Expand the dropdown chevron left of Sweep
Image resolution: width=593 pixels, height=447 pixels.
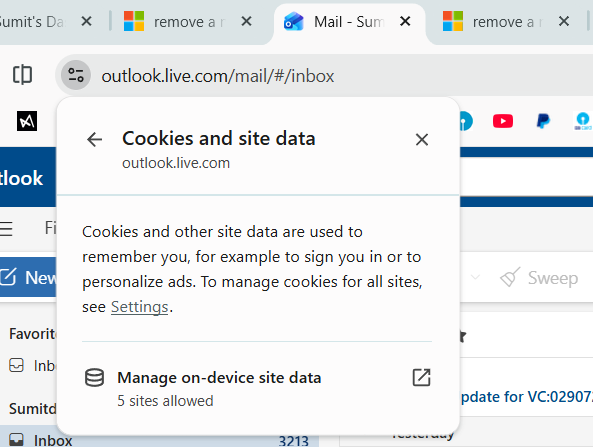pos(475,277)
